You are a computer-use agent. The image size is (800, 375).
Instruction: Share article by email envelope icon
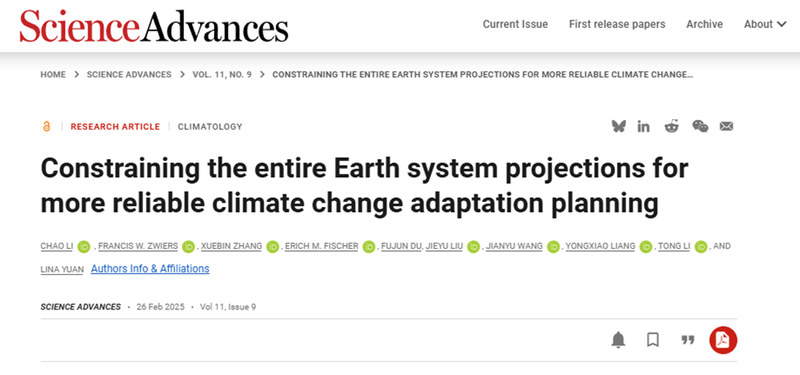727,126
